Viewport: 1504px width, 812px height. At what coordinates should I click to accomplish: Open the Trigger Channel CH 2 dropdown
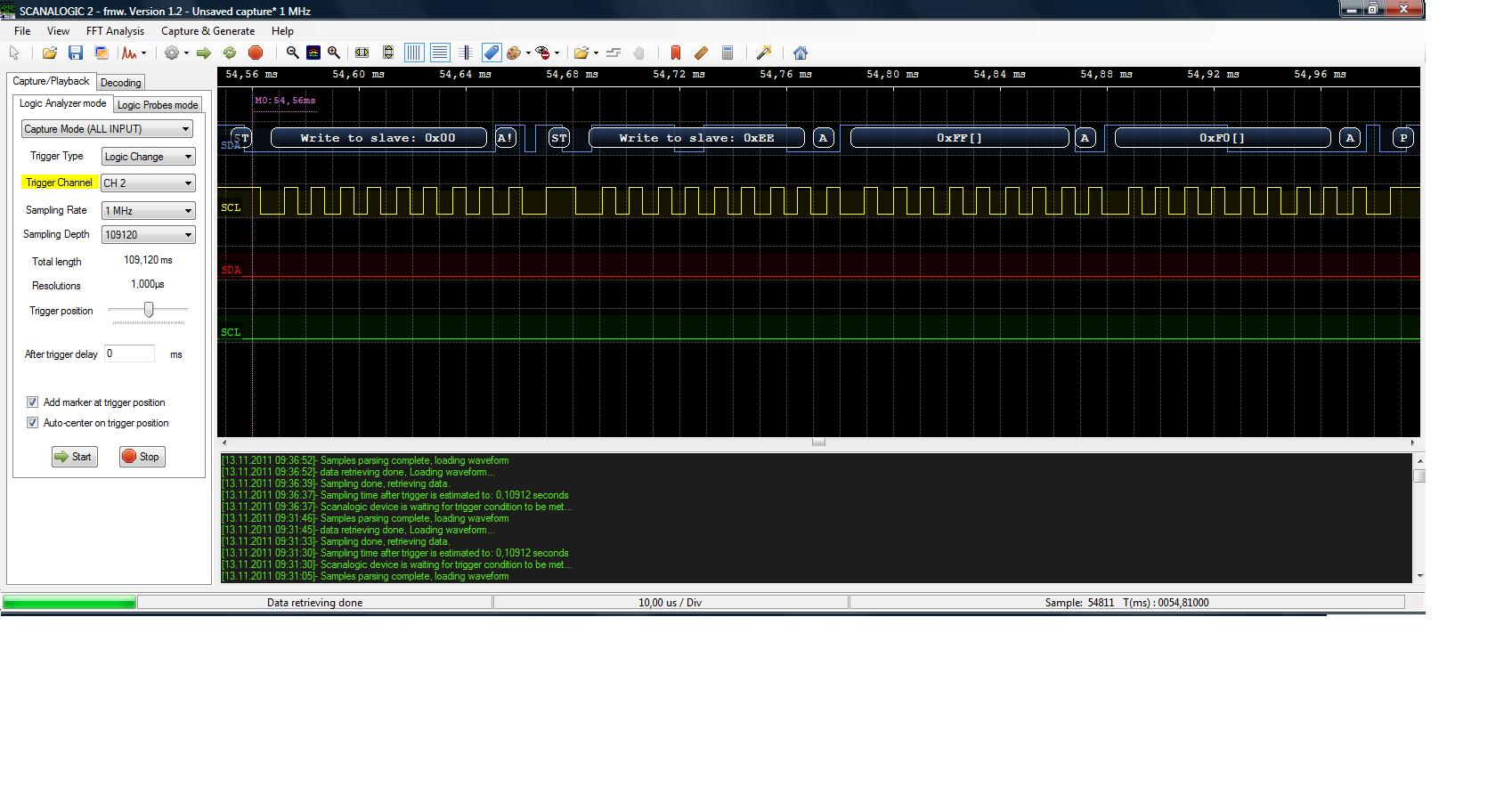(148, 183)
